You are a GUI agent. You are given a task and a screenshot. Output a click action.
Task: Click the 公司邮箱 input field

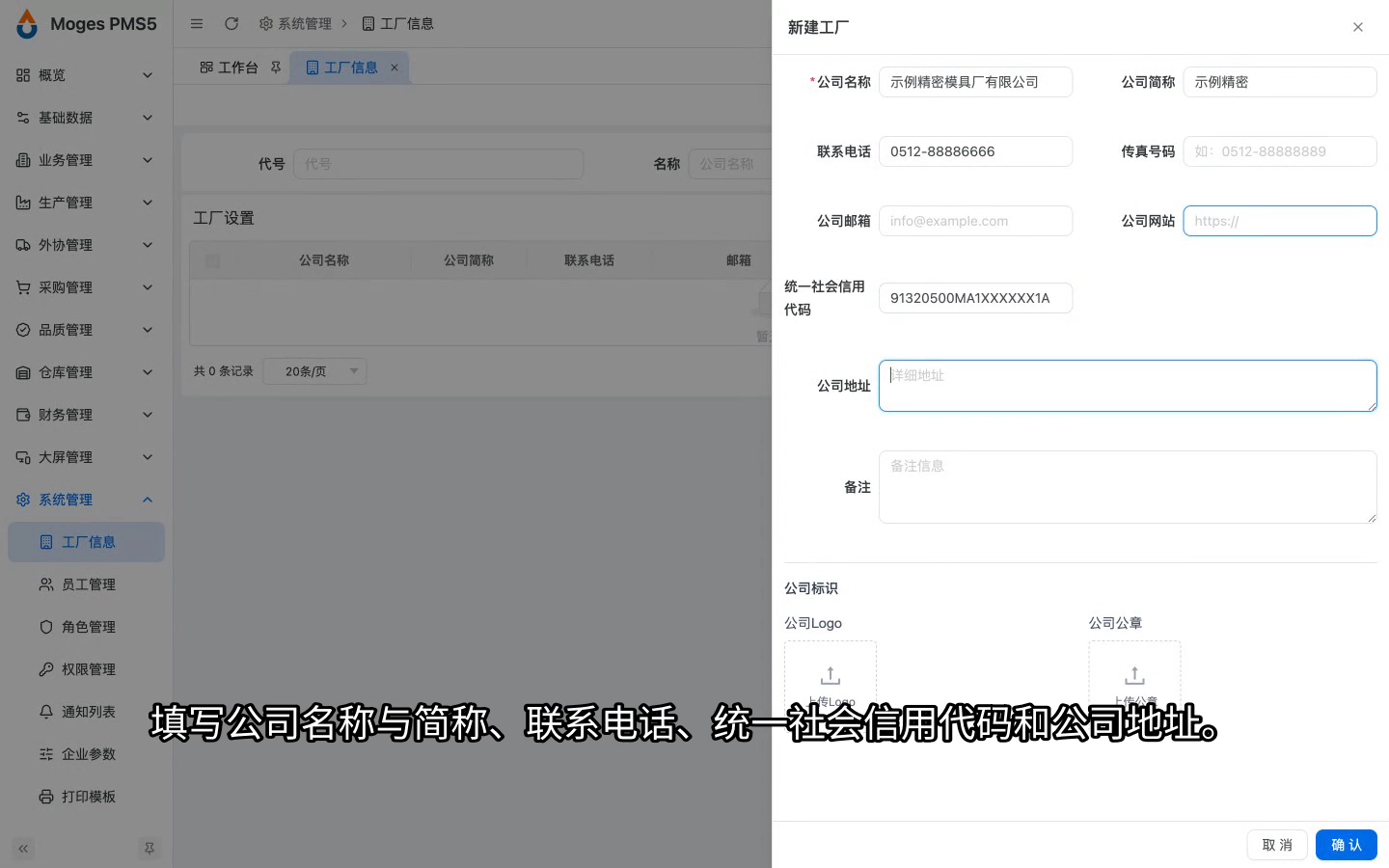coord(975,221)
